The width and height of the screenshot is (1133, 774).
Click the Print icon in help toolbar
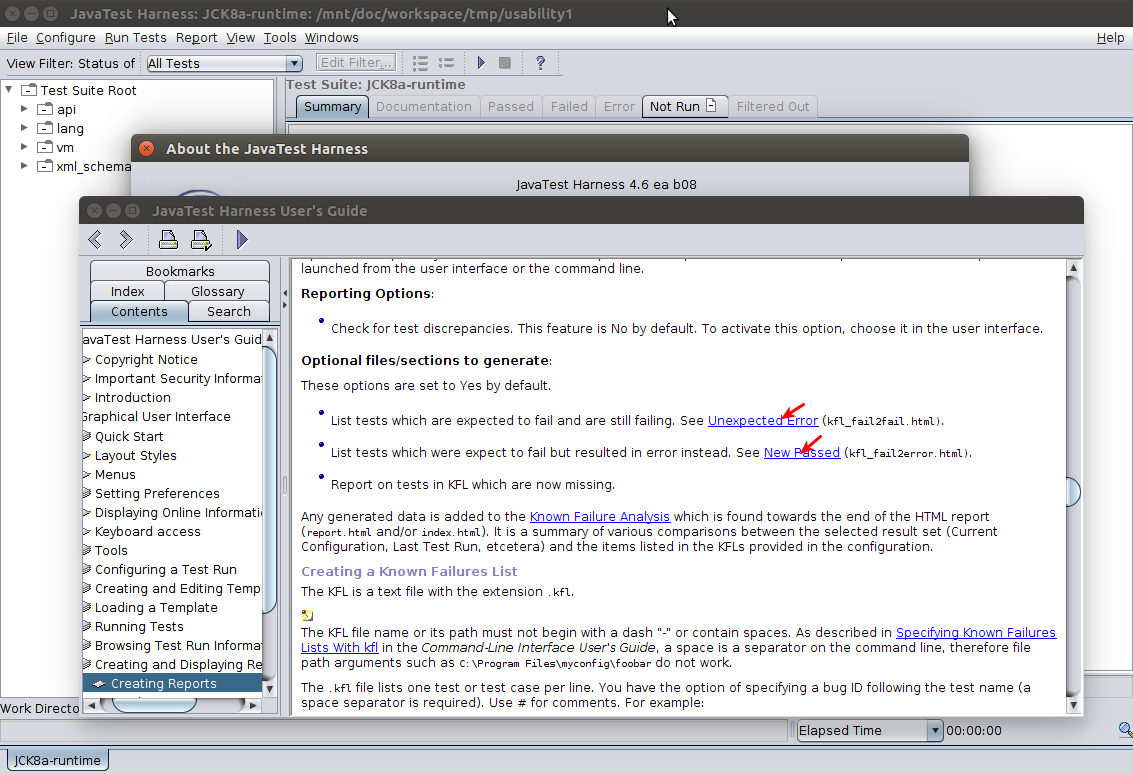[168, 239]
